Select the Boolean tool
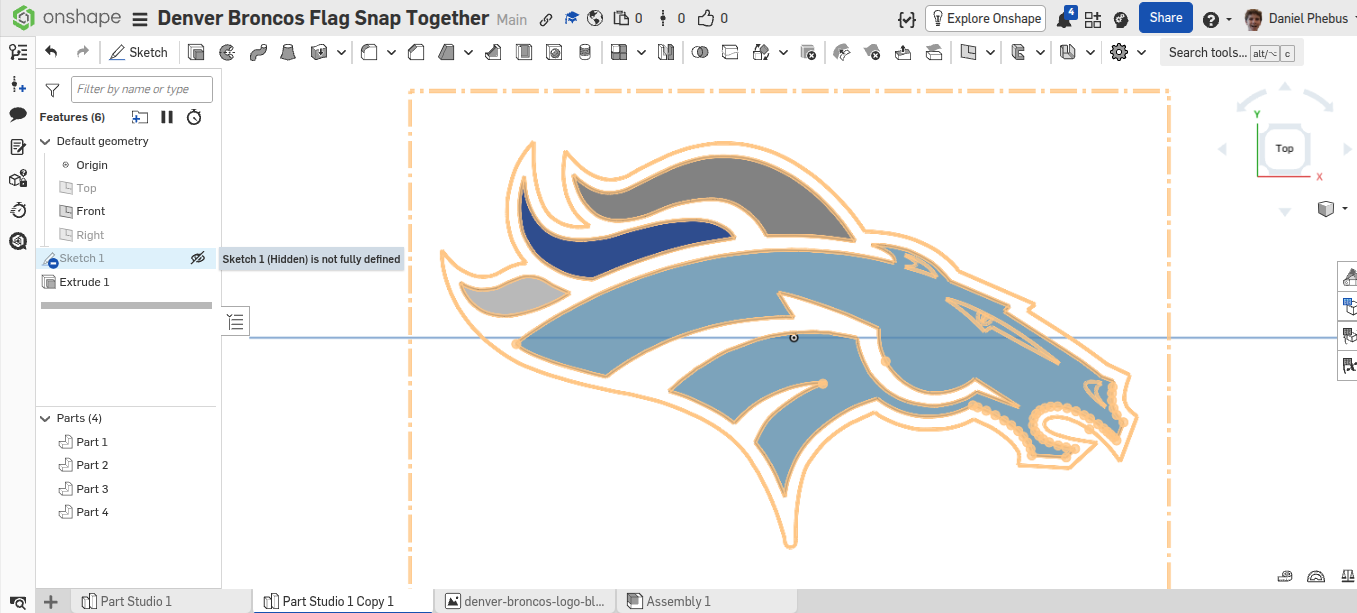 pyautogui.click(x=700, y=52)
